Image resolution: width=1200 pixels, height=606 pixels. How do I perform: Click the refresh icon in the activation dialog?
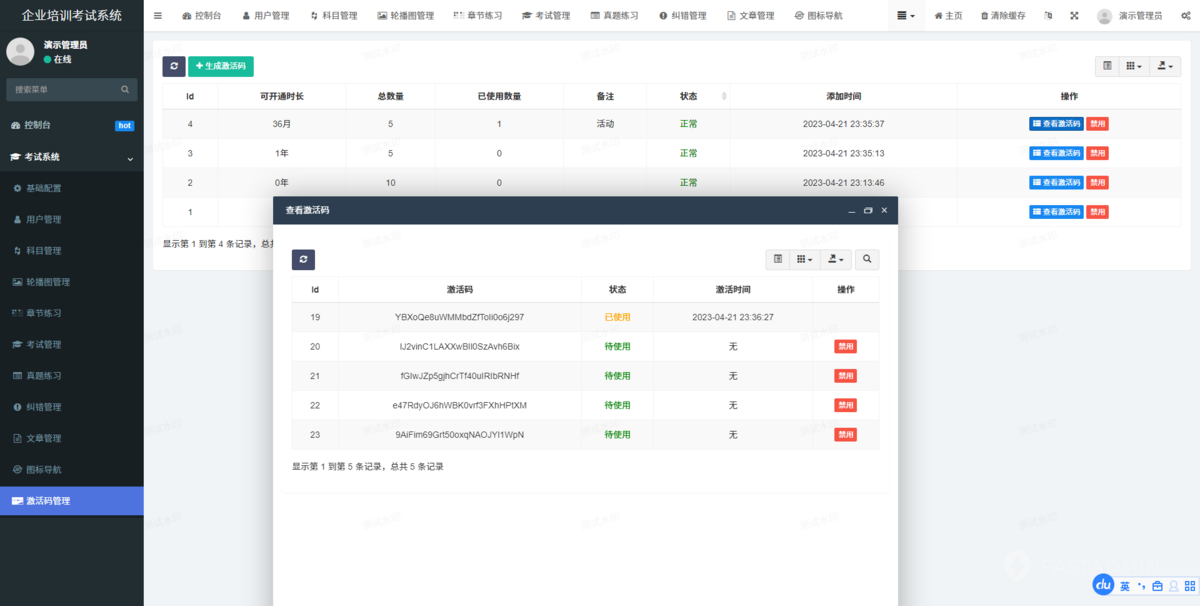[303, 259]
